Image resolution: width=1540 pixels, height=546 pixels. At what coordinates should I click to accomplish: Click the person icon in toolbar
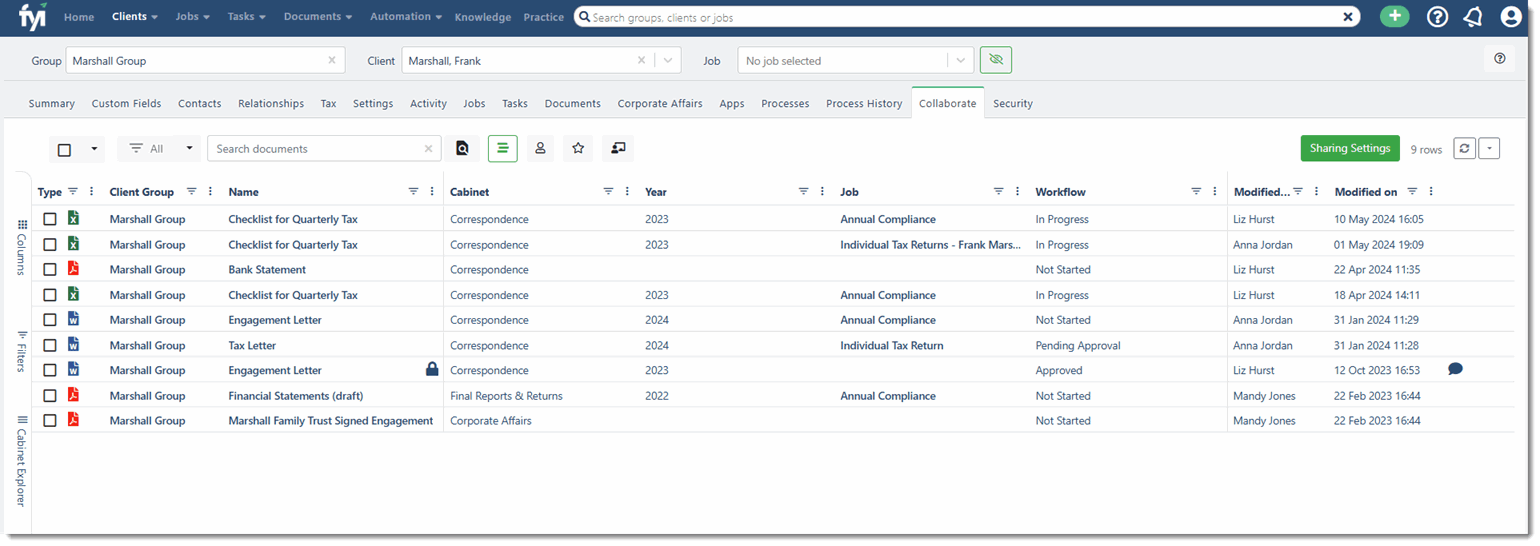[540, 148]
